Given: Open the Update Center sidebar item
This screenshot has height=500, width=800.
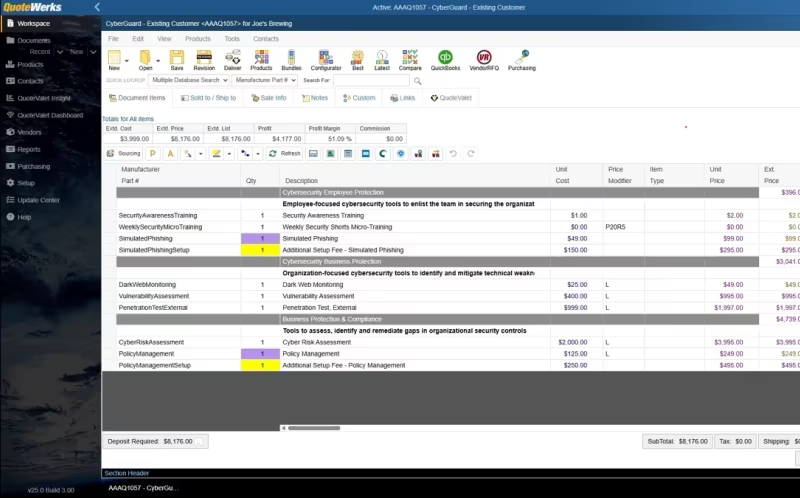Looking at the screenshot, I should 38,200.
